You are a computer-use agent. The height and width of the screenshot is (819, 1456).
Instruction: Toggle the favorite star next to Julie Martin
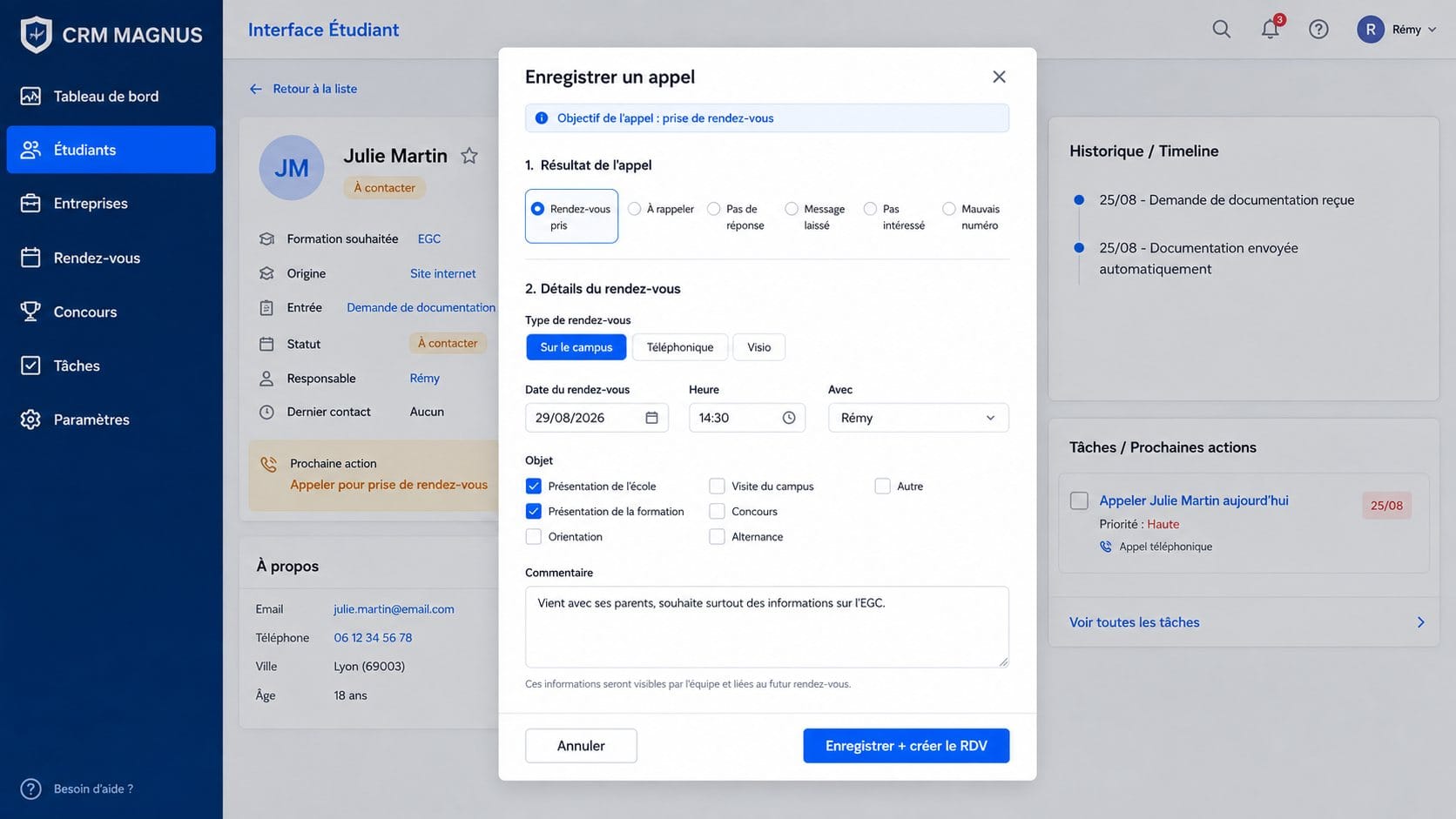tap(469, 156)
